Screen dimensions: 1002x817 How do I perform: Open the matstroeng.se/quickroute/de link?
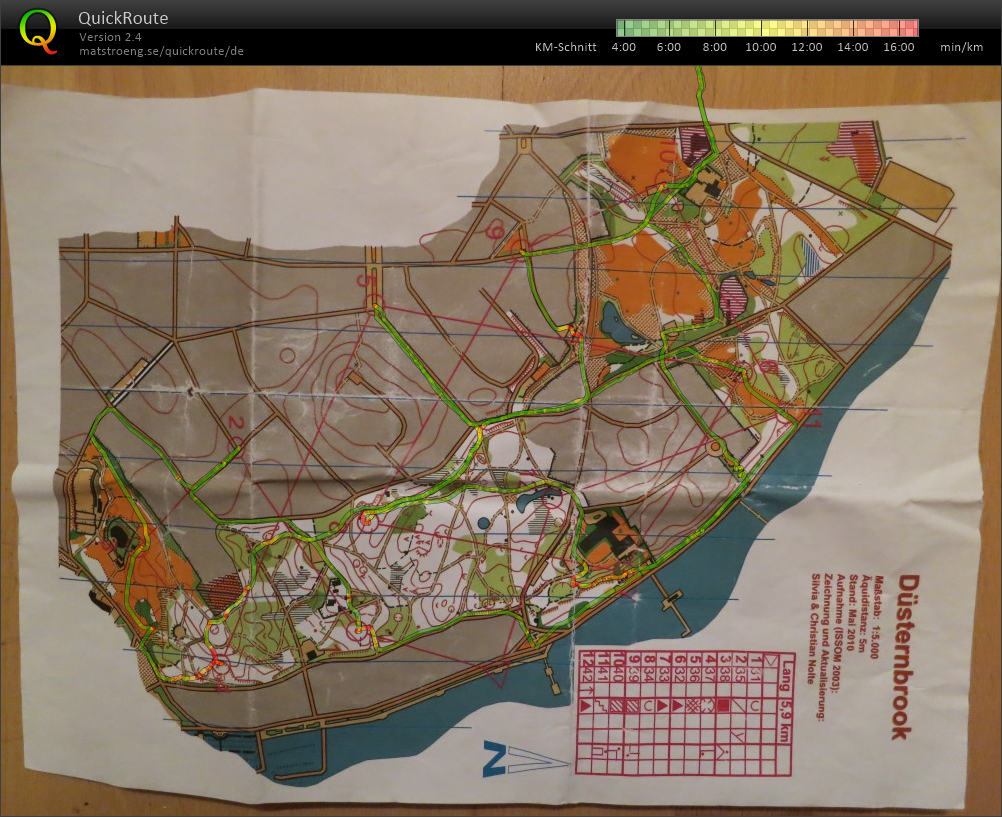coord(161,51)
